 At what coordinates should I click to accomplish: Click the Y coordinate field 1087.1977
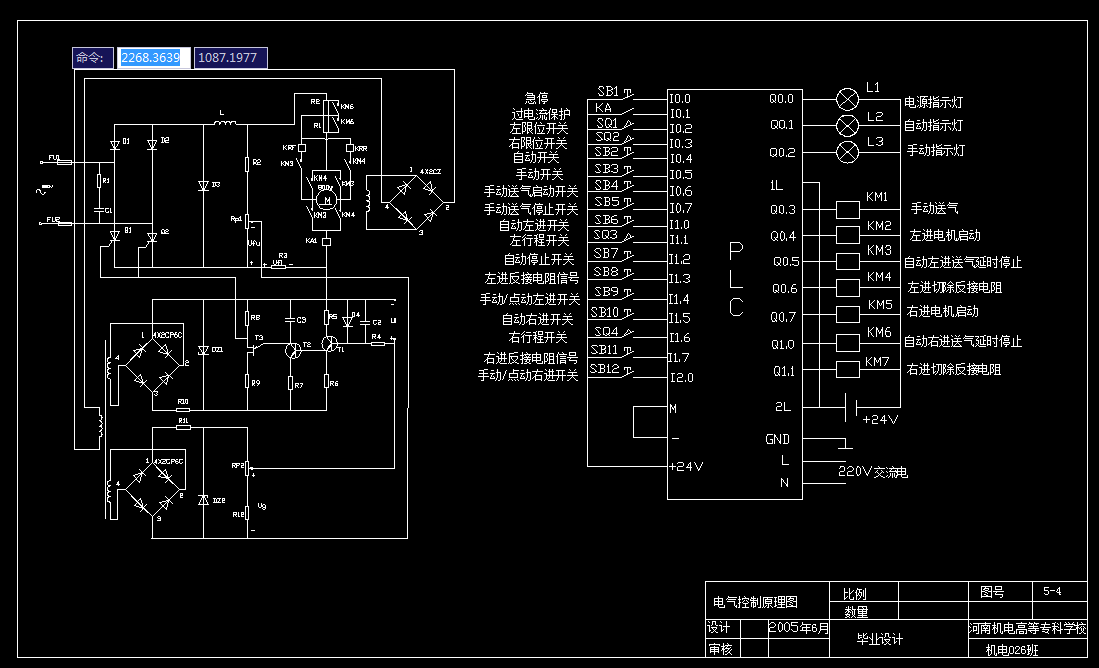(x=230, y=57)
